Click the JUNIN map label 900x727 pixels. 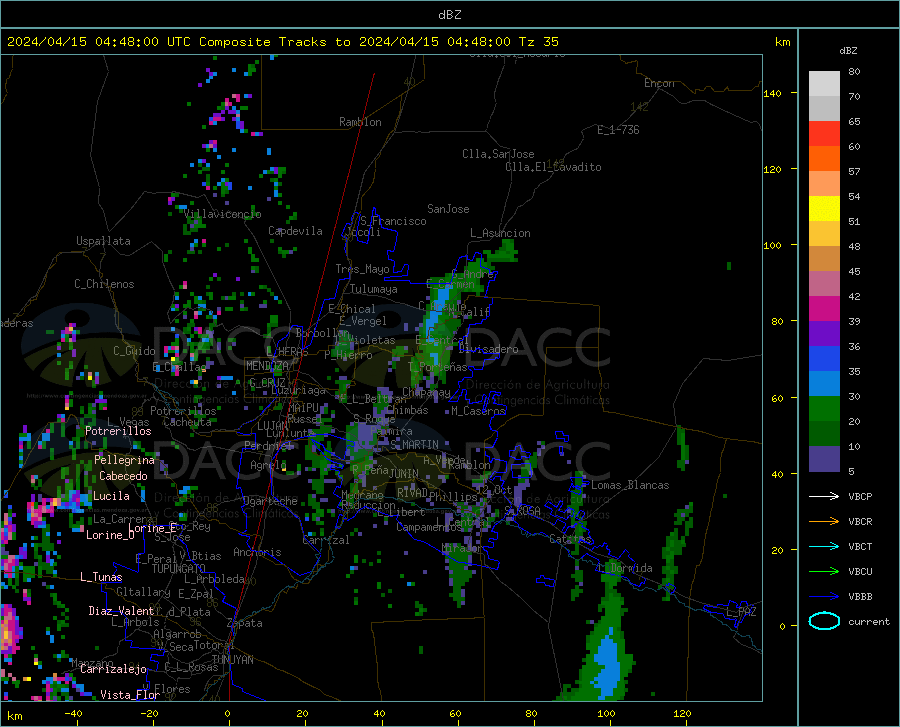click(404, 473)
